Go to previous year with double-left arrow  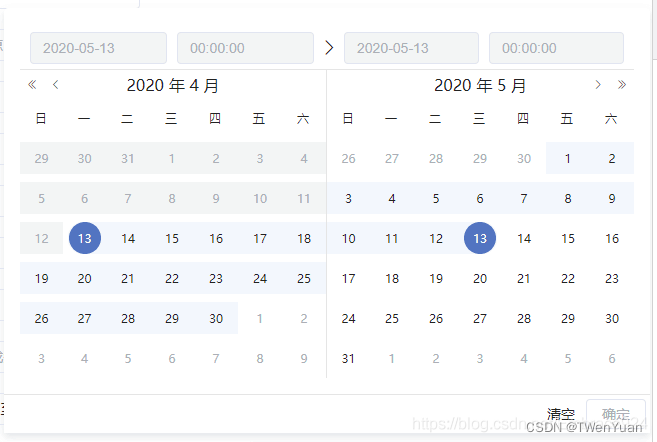pos(32,85)
